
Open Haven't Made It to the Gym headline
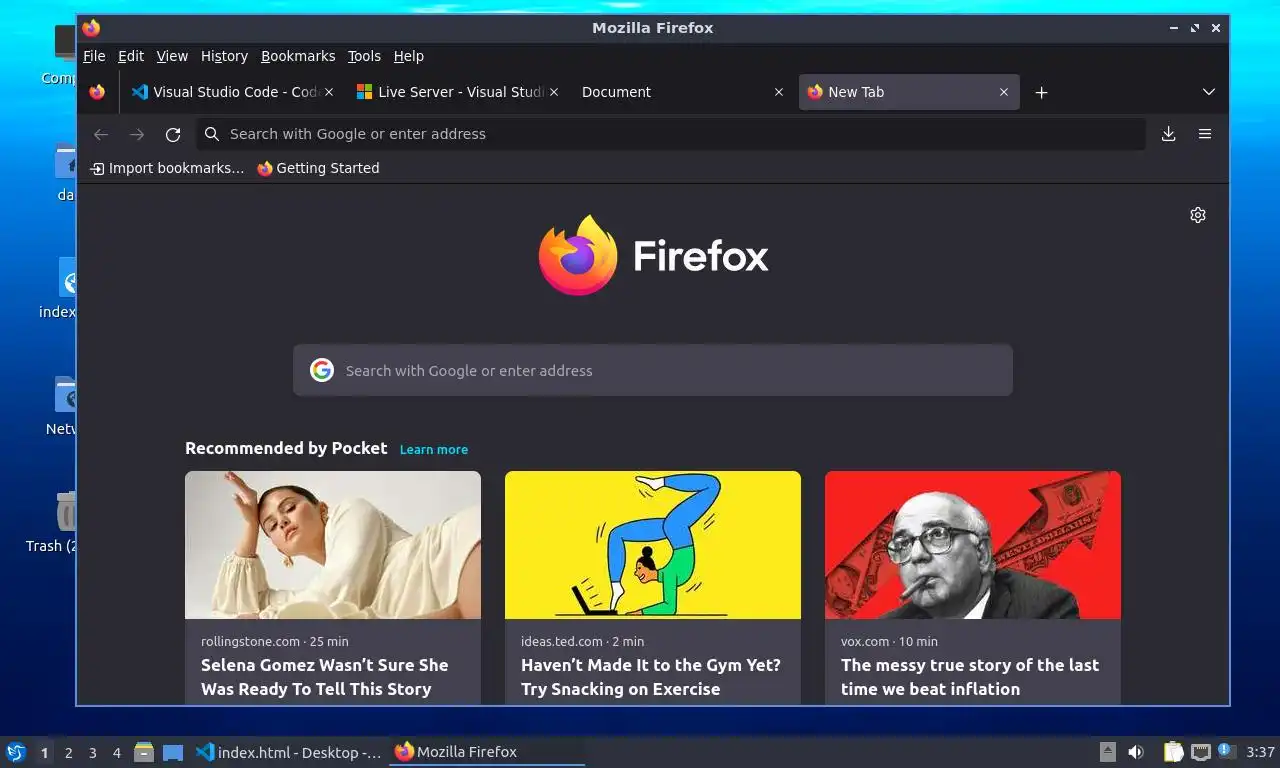point(651,677)
